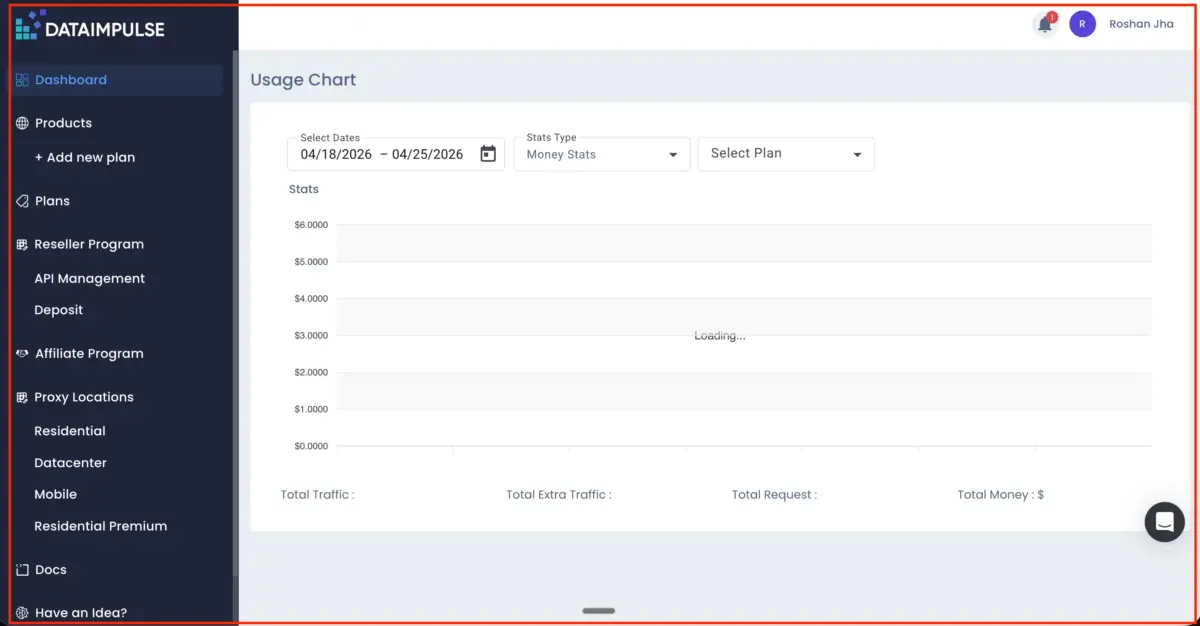Screen dimensions: 1200x626
Task: Open Docs link in sidebar
Action: [51, 570]
